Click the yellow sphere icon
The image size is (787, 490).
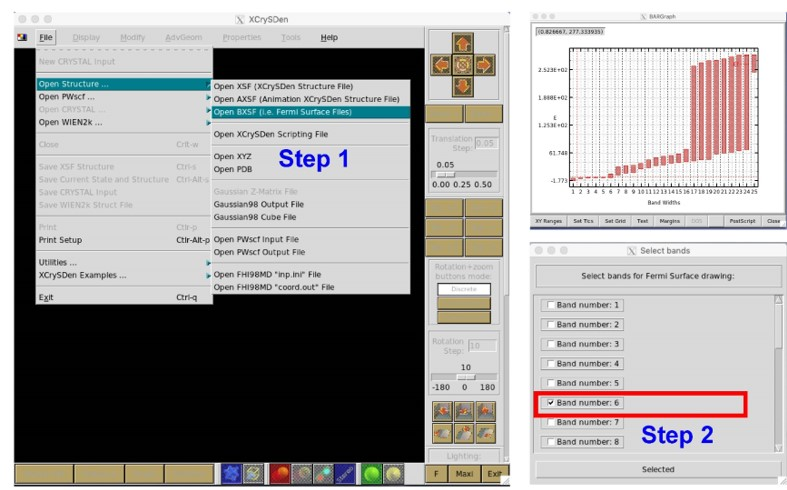pyautogui.click(x=394, y=473)
